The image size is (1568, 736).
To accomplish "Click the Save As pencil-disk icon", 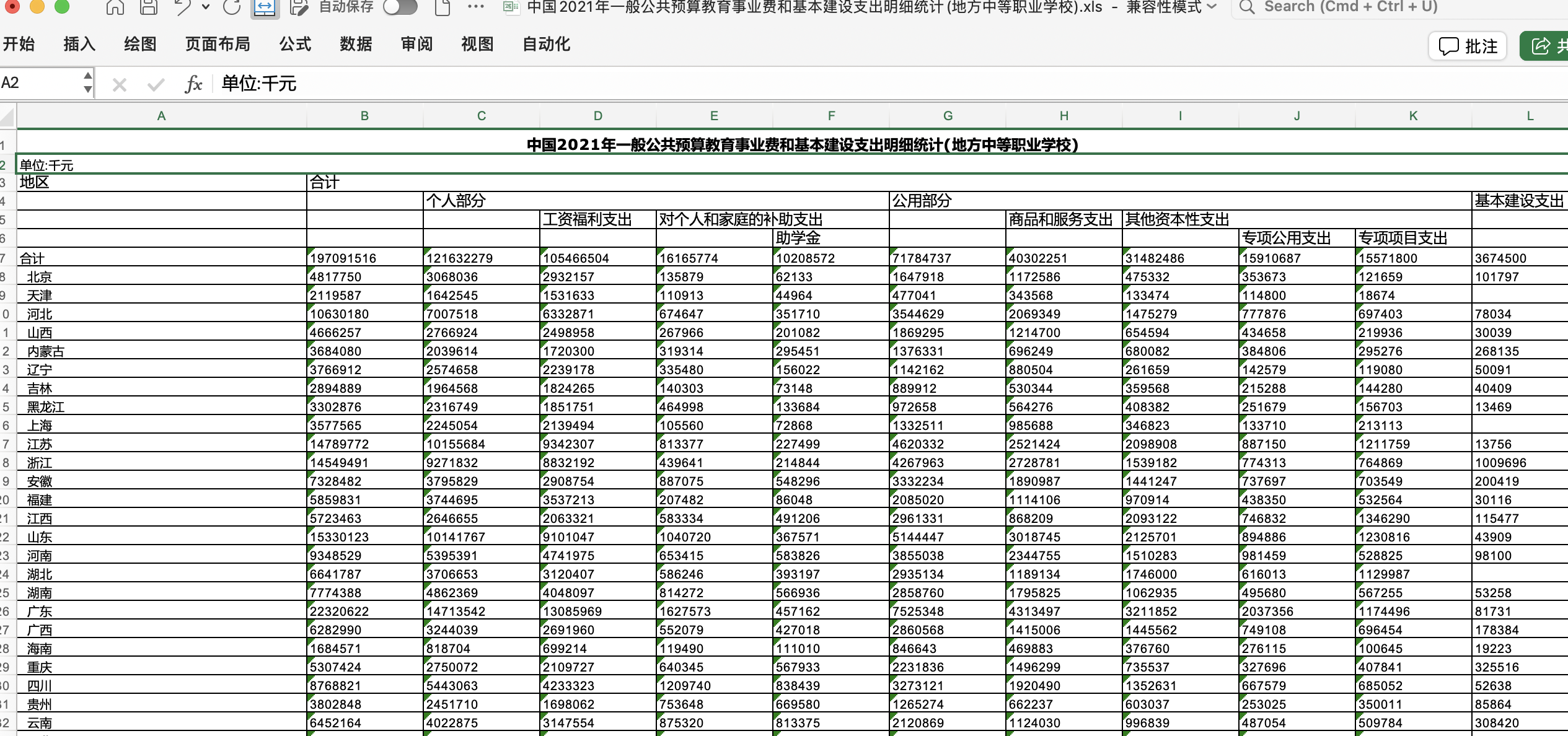I will (x=299, y=7).
